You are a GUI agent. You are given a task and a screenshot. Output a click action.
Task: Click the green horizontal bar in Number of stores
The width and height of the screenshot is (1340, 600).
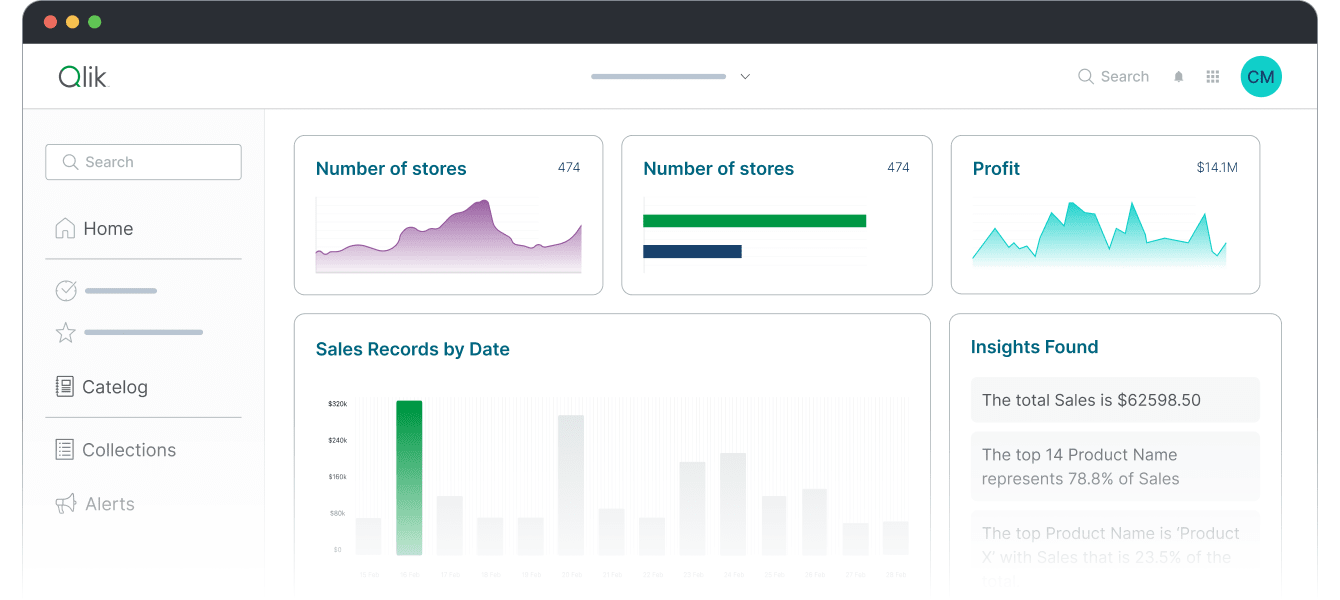(755, 219)
